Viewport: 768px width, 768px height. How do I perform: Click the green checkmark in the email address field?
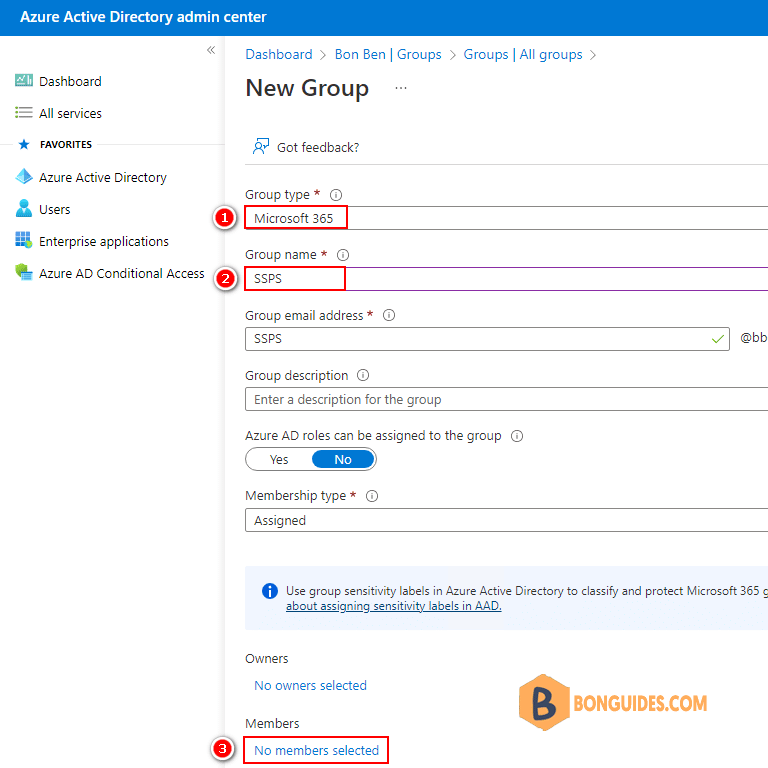click(x=718, y=339)
